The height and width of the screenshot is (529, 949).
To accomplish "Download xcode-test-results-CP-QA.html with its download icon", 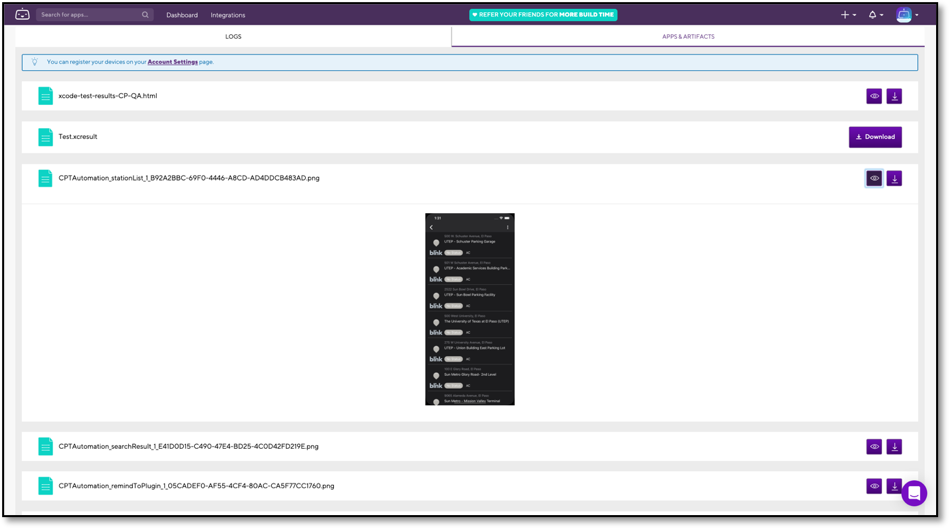I will (894, 96).
